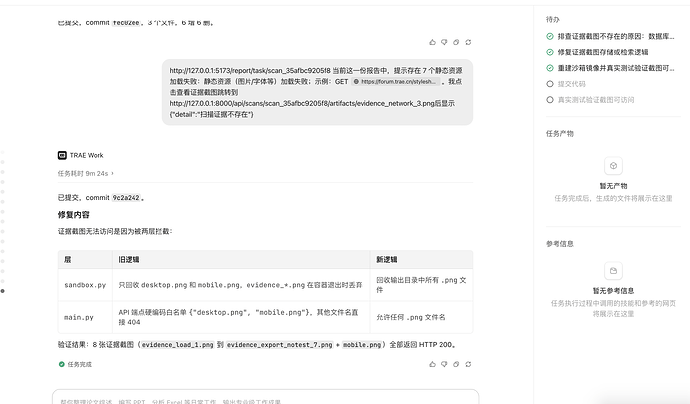Copy the reply mentioning commit fec02ee

point(456,42)
